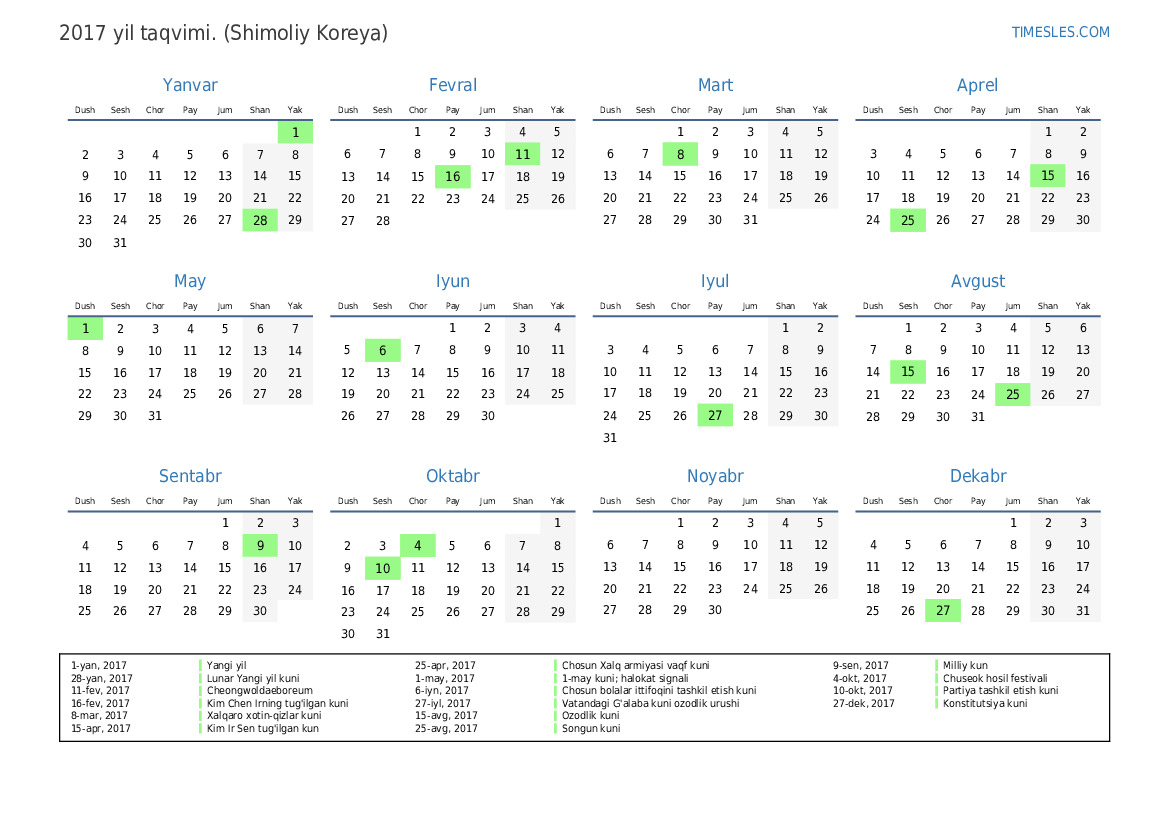Click highlighted day 9 in Sentabr

(x=260, y=546)
